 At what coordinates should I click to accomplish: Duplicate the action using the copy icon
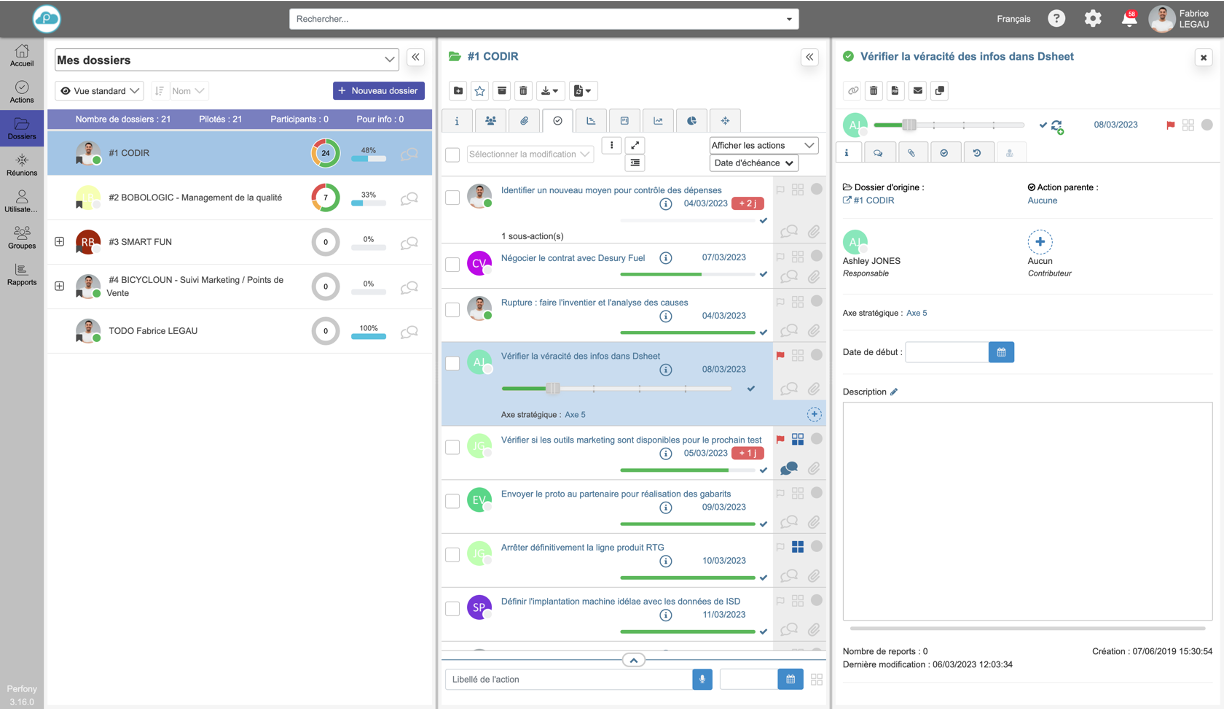tap(940, 91)
